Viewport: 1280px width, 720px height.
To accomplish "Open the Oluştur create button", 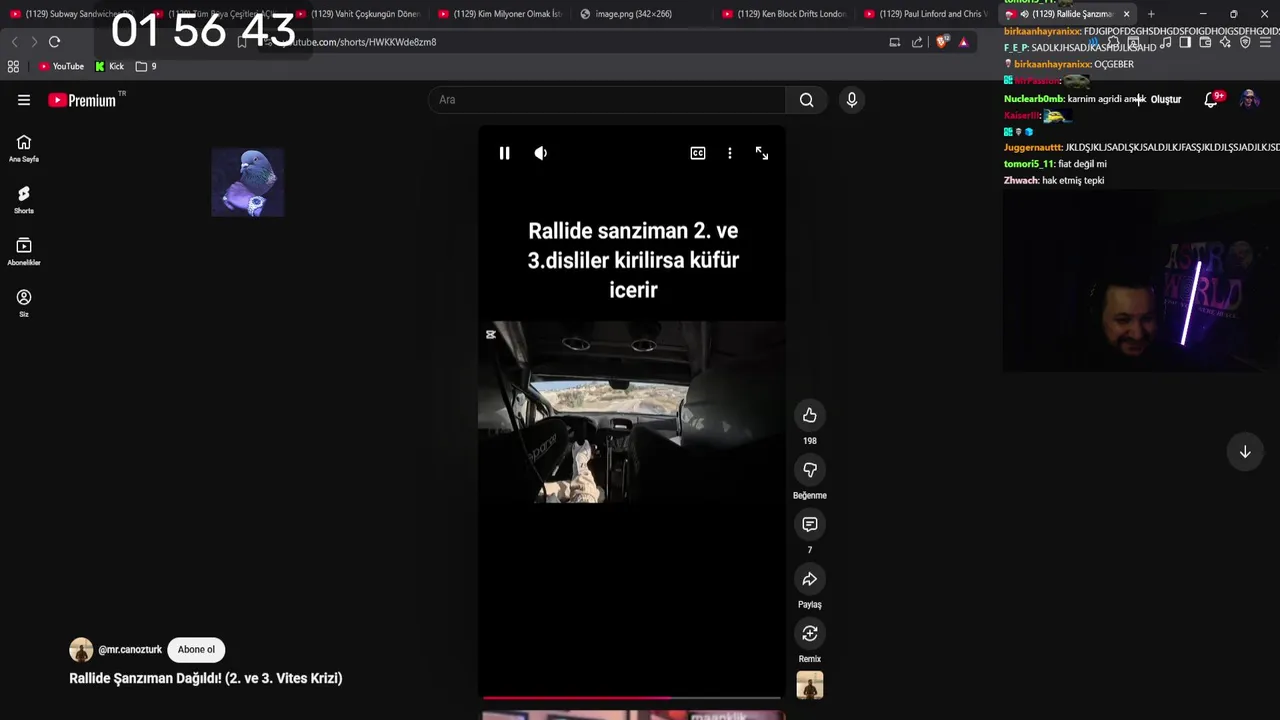I will (1158, 99).
